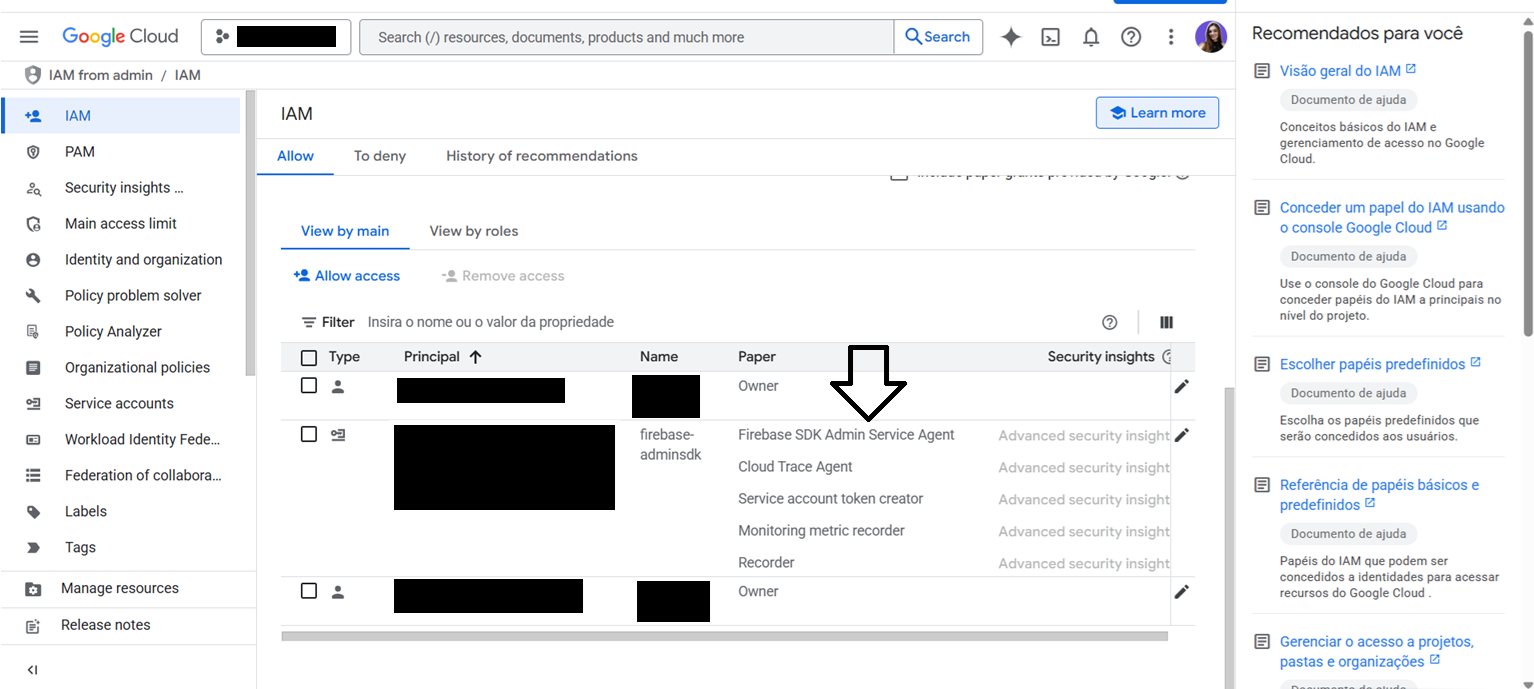This screenshot has height=689, width=1534.
Task: Select the View by main tab
Action: 345,231
